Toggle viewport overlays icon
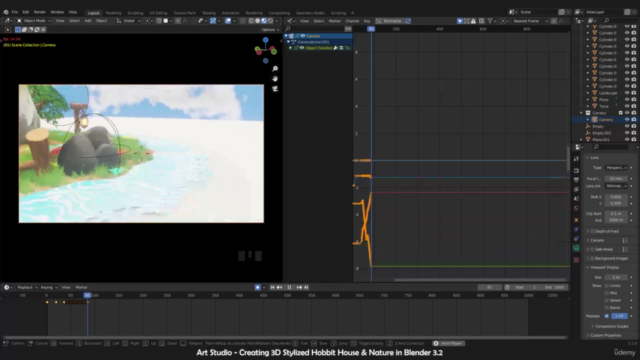640x360 pixels. [228, 21]
